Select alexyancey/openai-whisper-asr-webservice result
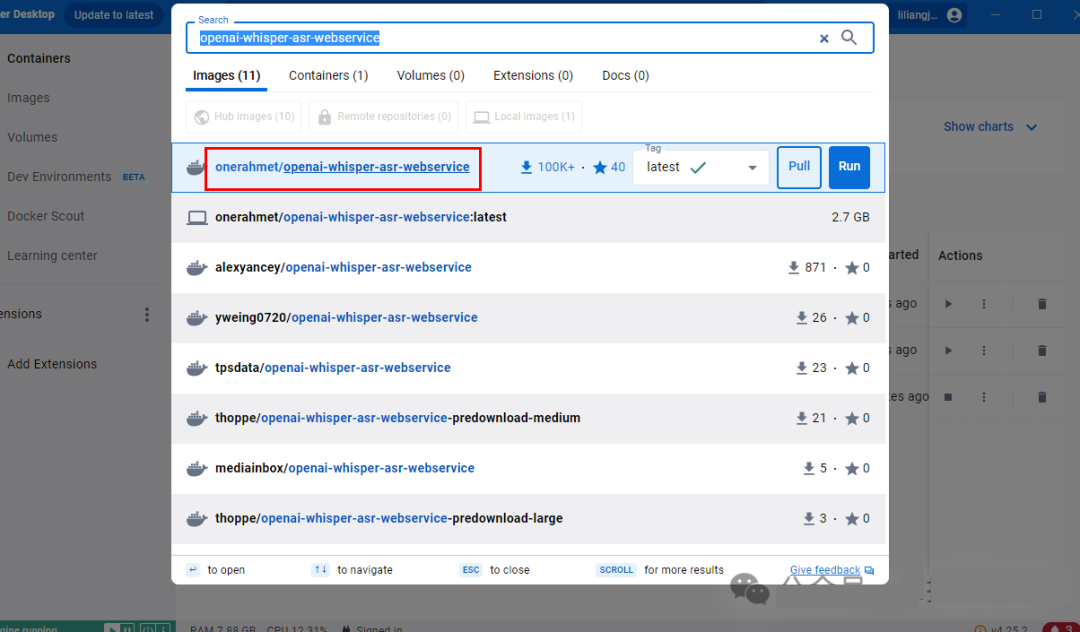The width and height of the screenshot is (1080, 632). click(x=528, y=268)
